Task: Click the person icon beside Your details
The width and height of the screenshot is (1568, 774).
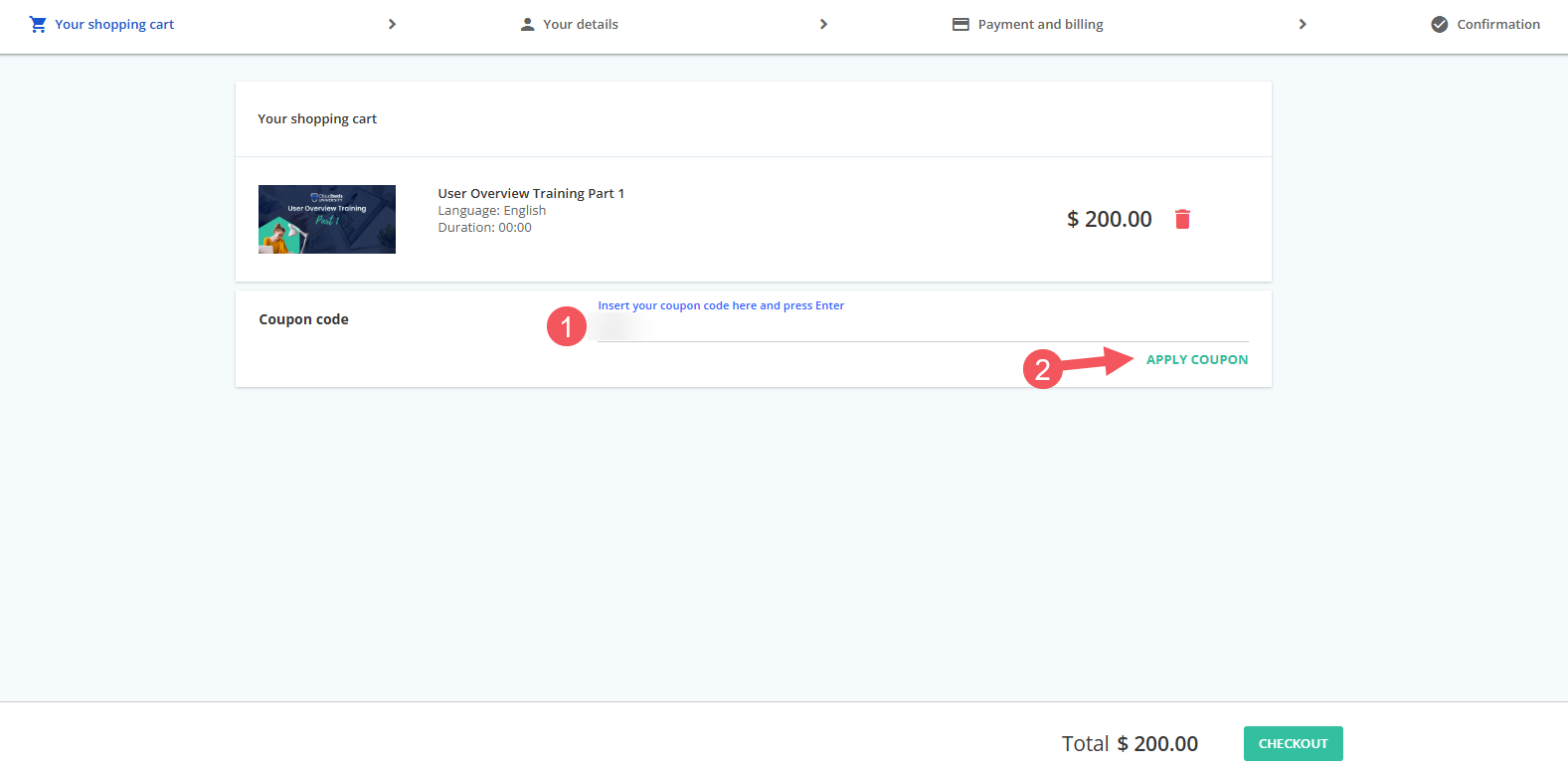Action: (527, 24)
